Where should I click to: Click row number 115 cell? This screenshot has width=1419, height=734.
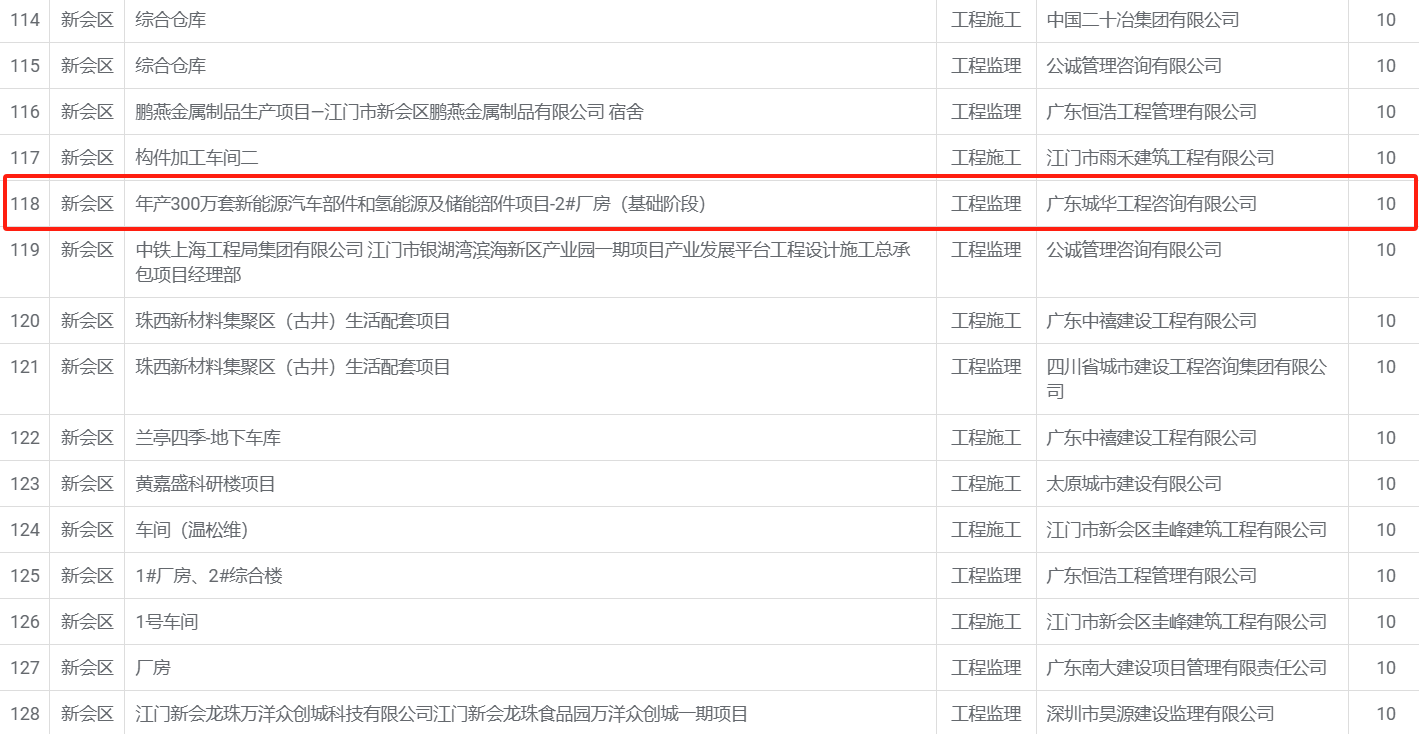pos(25,66)
